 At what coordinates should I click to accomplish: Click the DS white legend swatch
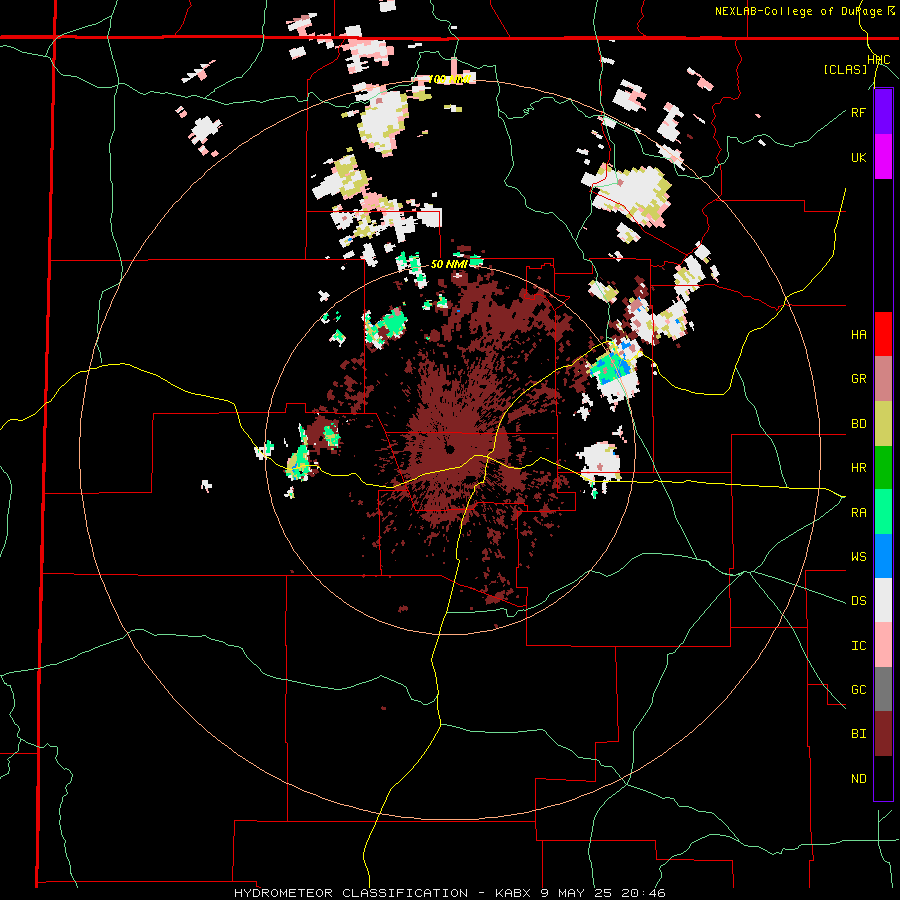883,600
